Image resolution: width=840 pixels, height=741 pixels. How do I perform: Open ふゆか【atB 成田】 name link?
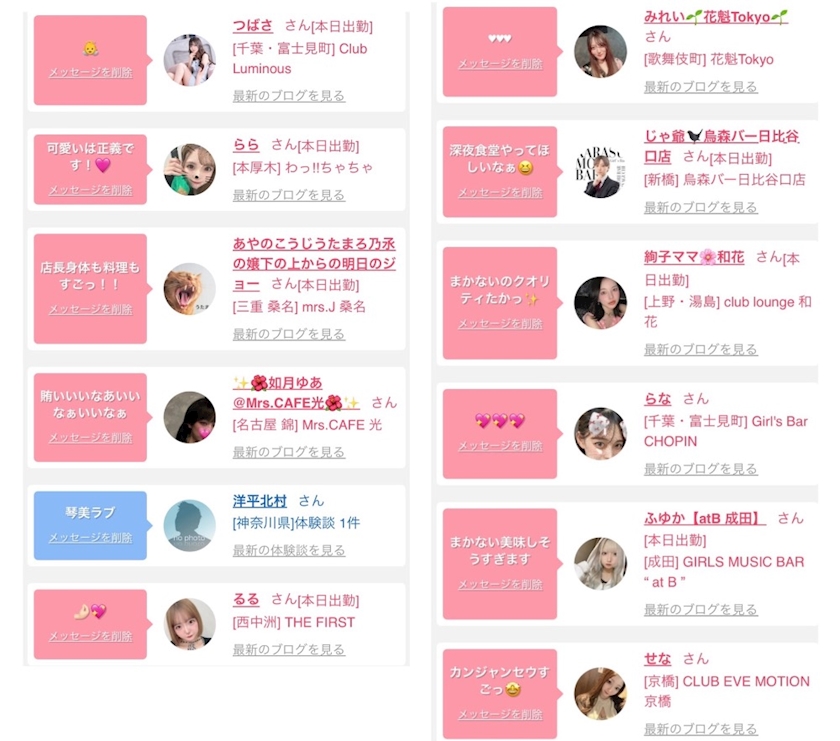coord(704,518)
